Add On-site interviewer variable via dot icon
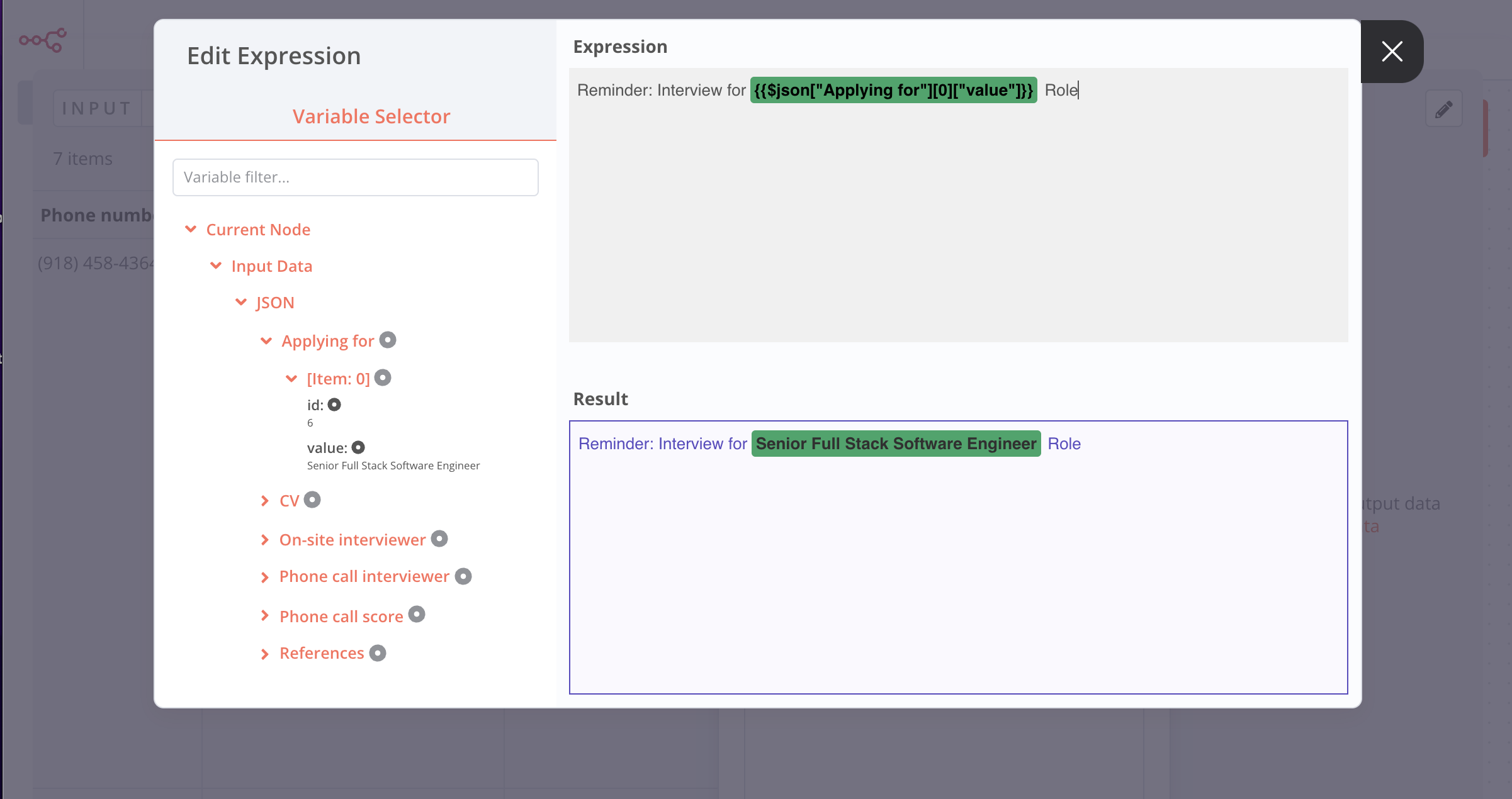This screenshot has width=1512, height=799. (x=439, y=539)
